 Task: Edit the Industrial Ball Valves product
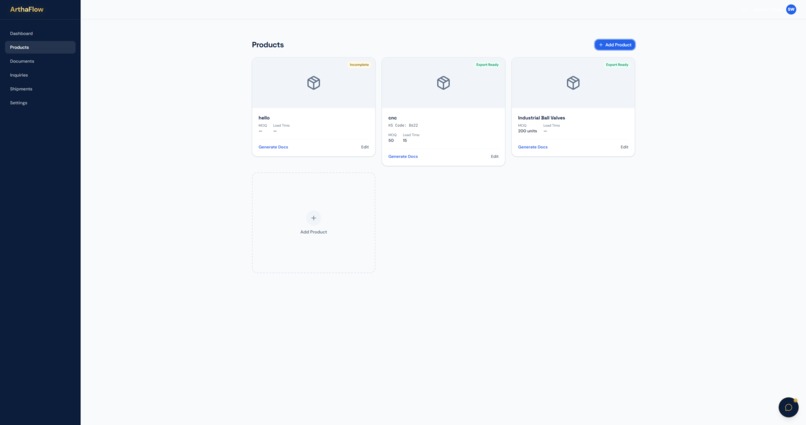(x=624, y=147)
